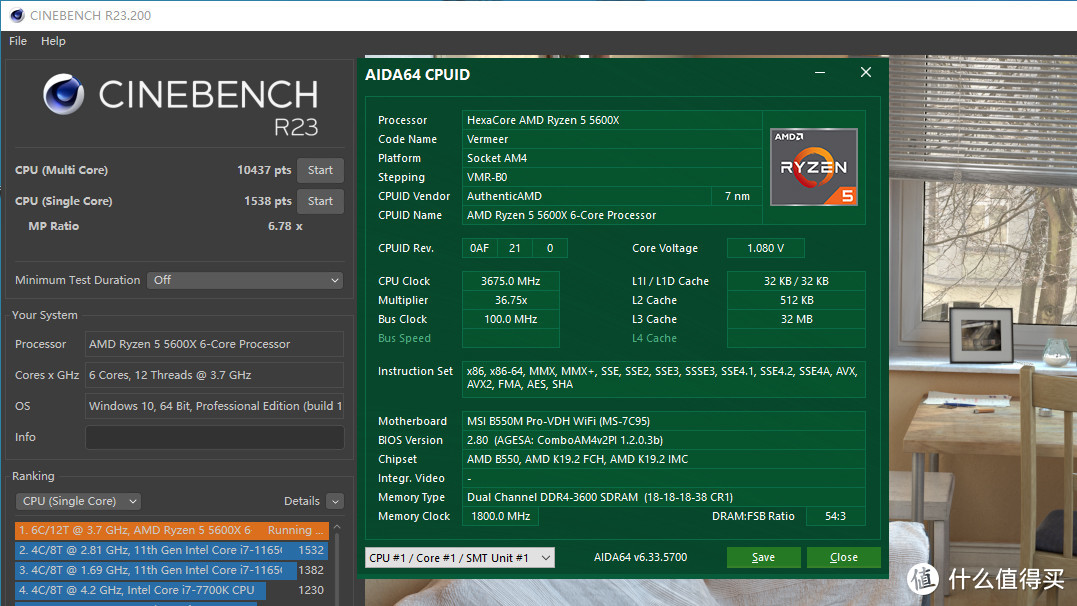Start the CPU Multi Core test

(320, 170)
